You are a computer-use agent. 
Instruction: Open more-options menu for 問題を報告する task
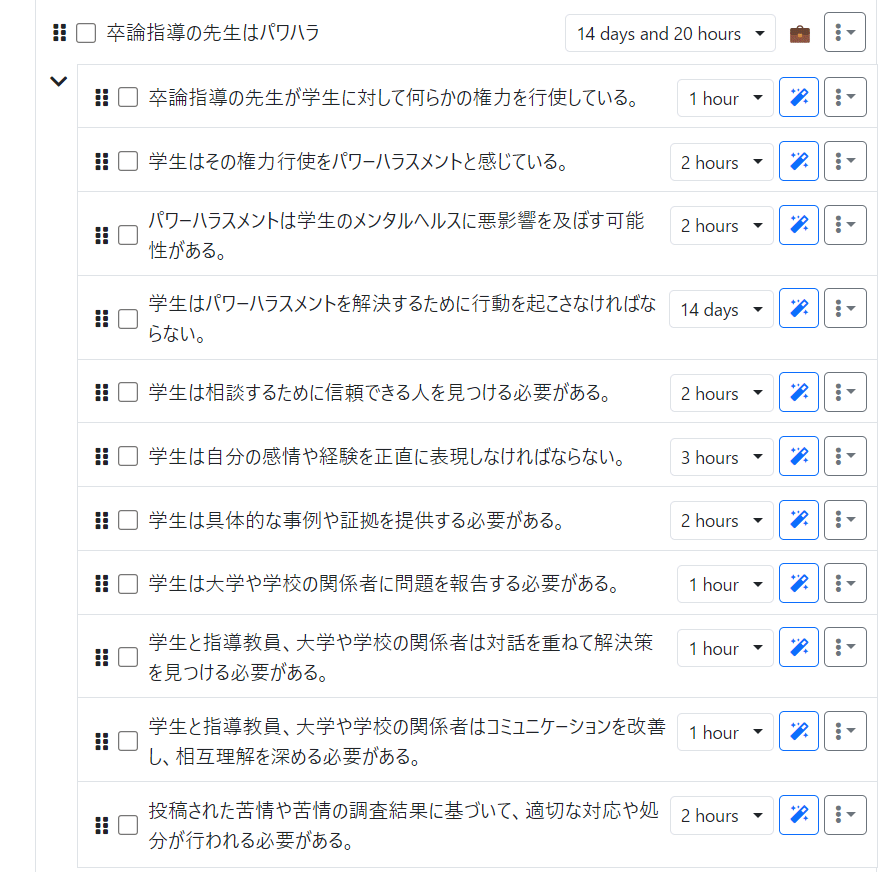coord(846,583)
